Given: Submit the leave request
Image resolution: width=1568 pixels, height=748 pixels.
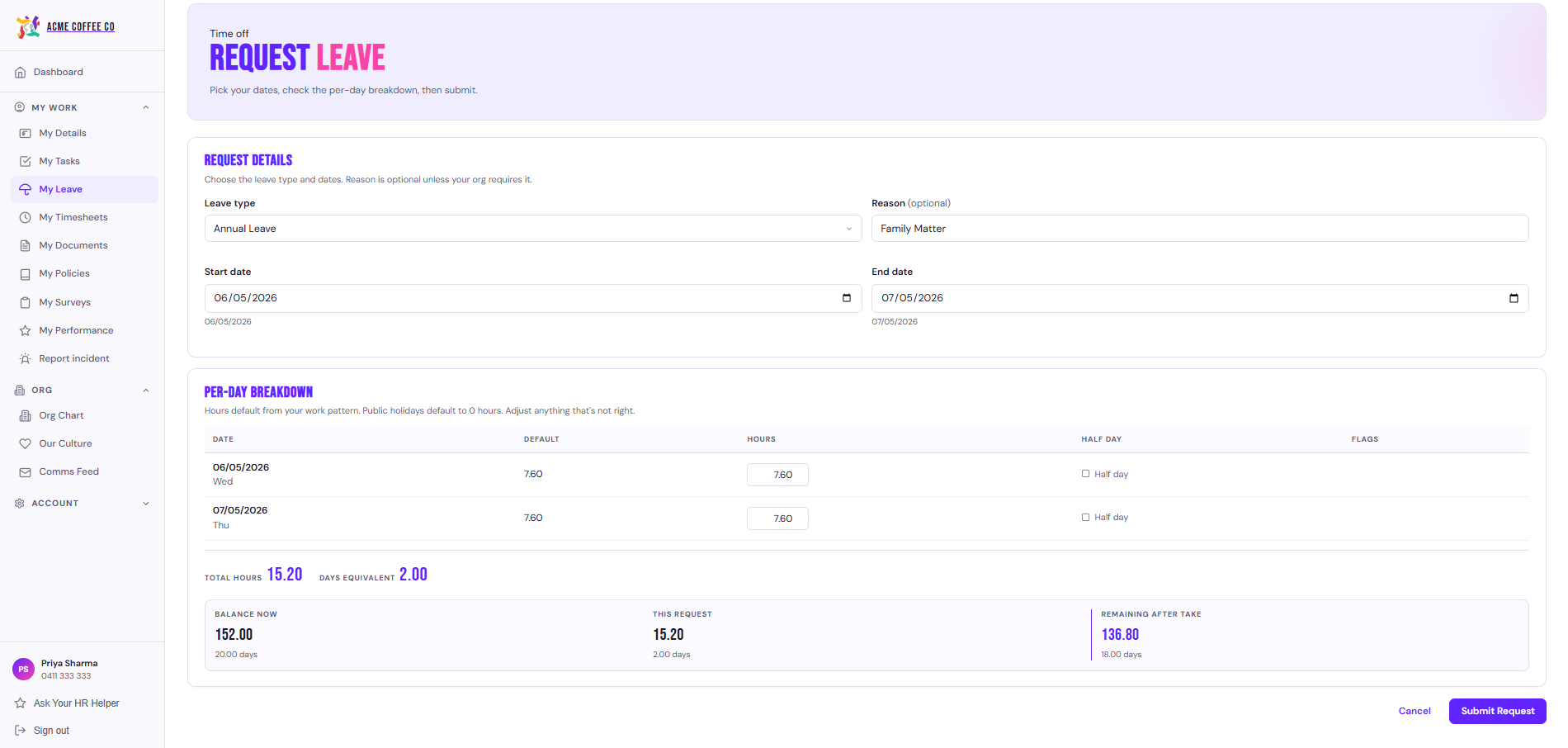Looking at the screenshot, I should pyautogui.click(x=1497, y=711).
